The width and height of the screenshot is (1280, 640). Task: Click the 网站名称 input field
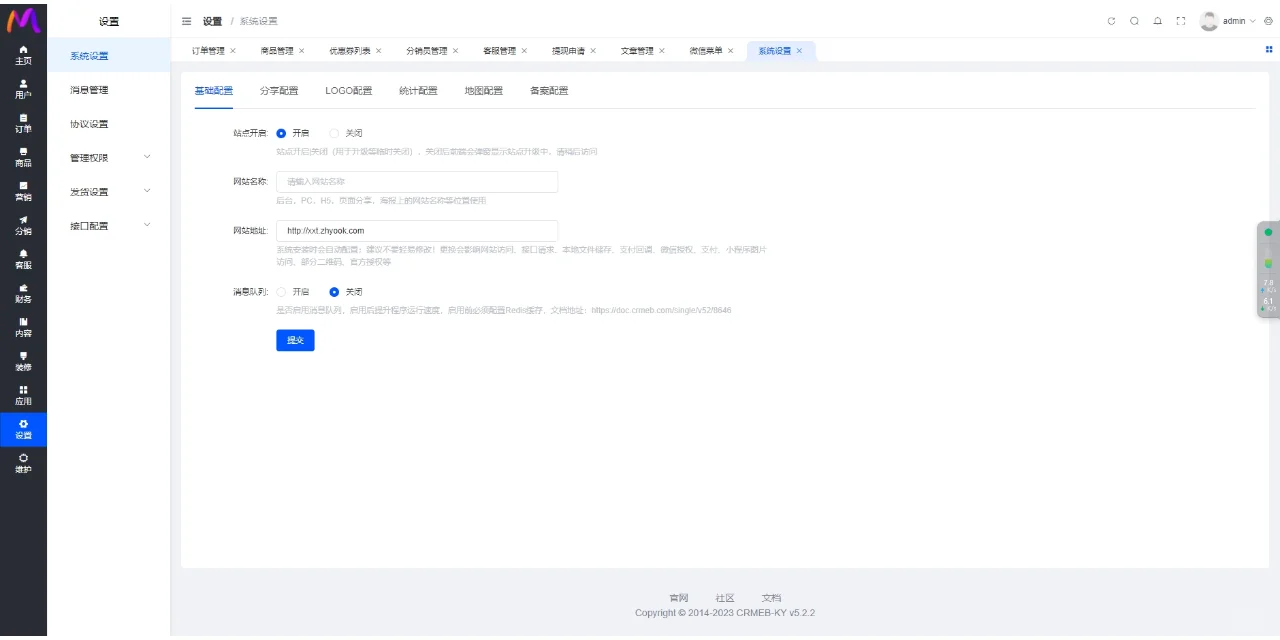[x=416, y=182]
